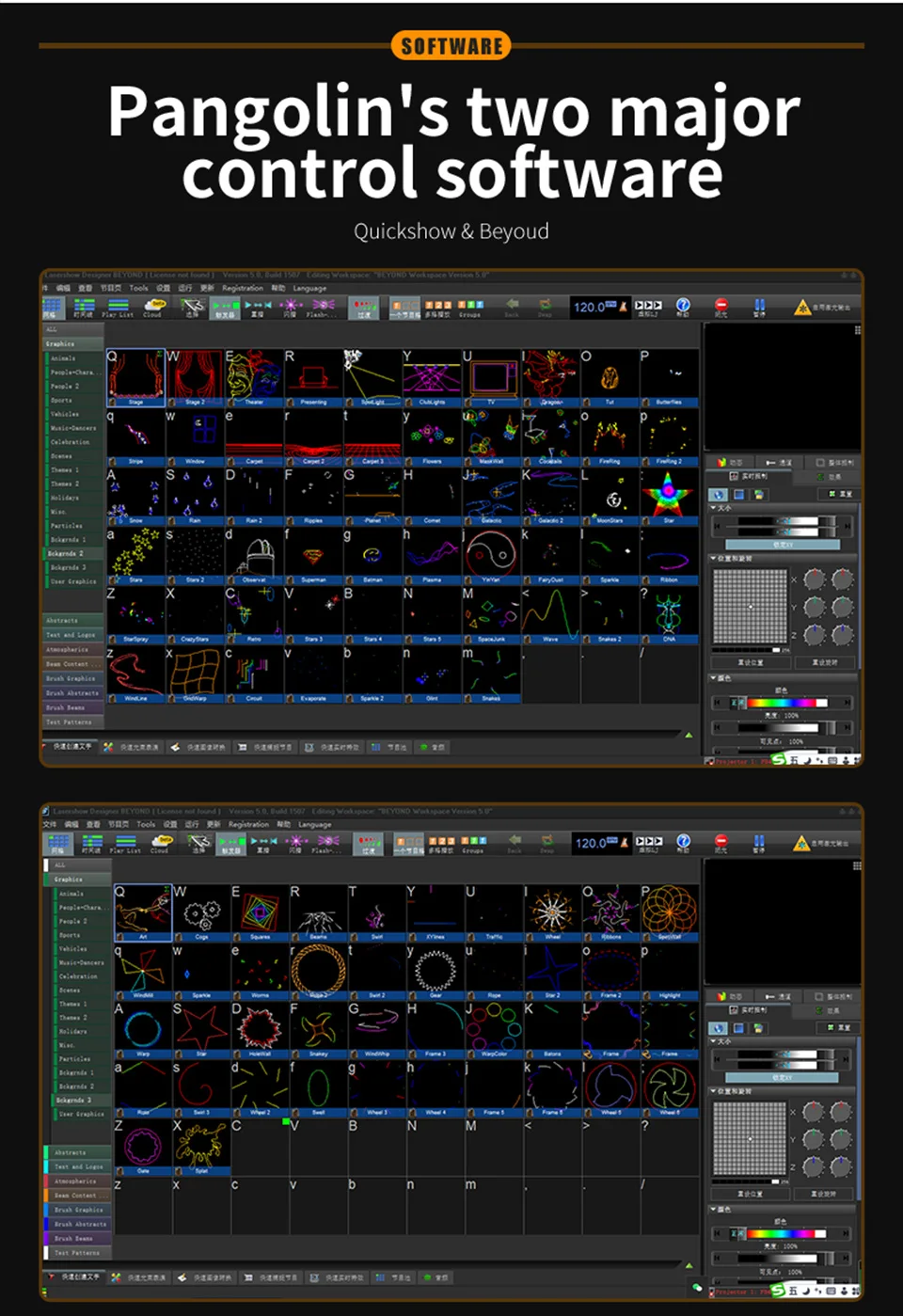903x1316 pixels.
Task: Click the Play List icon in the upper window
Action: 118,307
